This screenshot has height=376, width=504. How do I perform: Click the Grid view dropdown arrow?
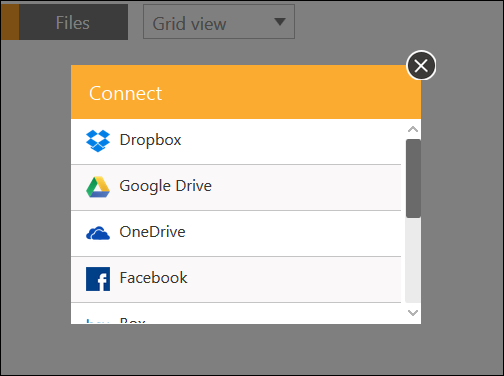click(280, 22)
